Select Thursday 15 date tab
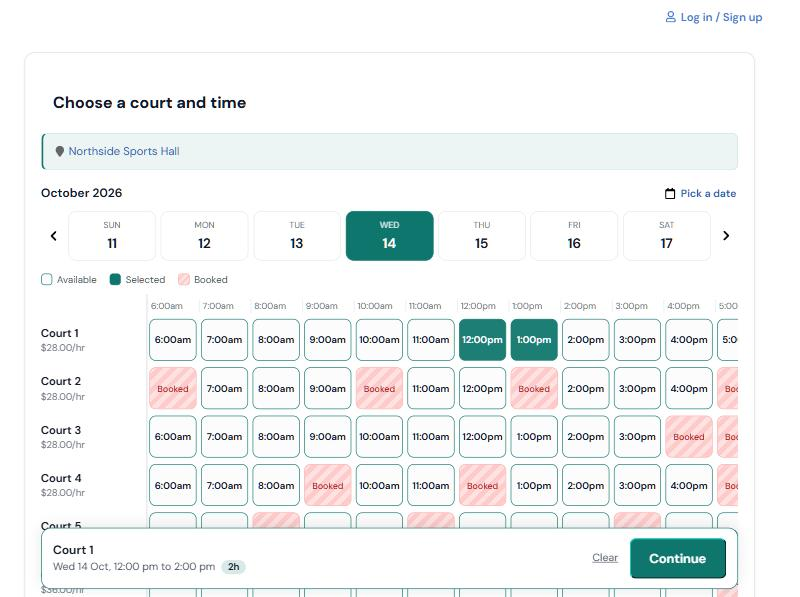Image resolution: width=800 pixels, height=597 pixels. pyautogui.click(x=482, y=236)
